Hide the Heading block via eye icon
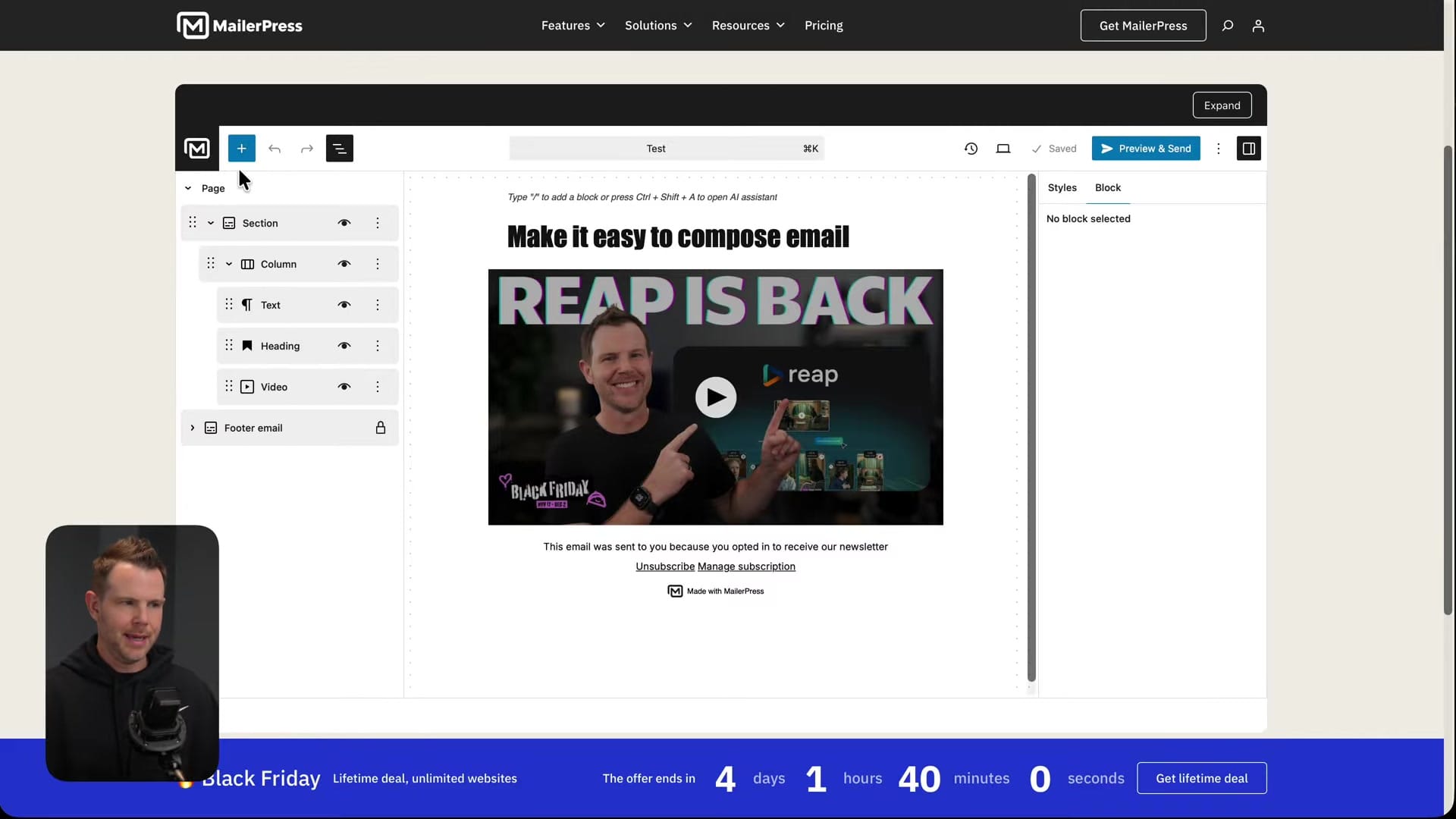The width and height of the screenshot is (1456, 819). pyautogui.click(x=344, y=346)
